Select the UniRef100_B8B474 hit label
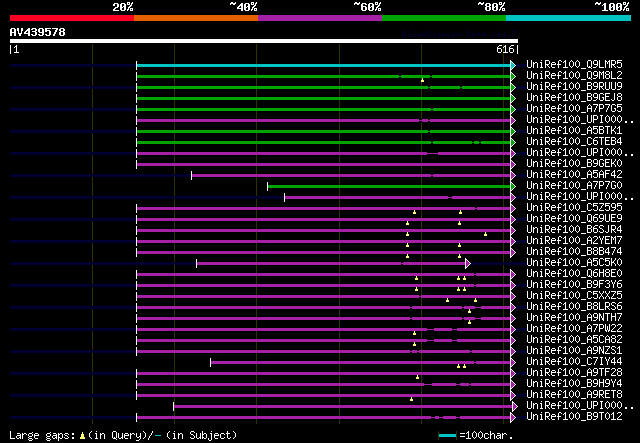Viewport: 640px width, 443px height. [574, 252]
